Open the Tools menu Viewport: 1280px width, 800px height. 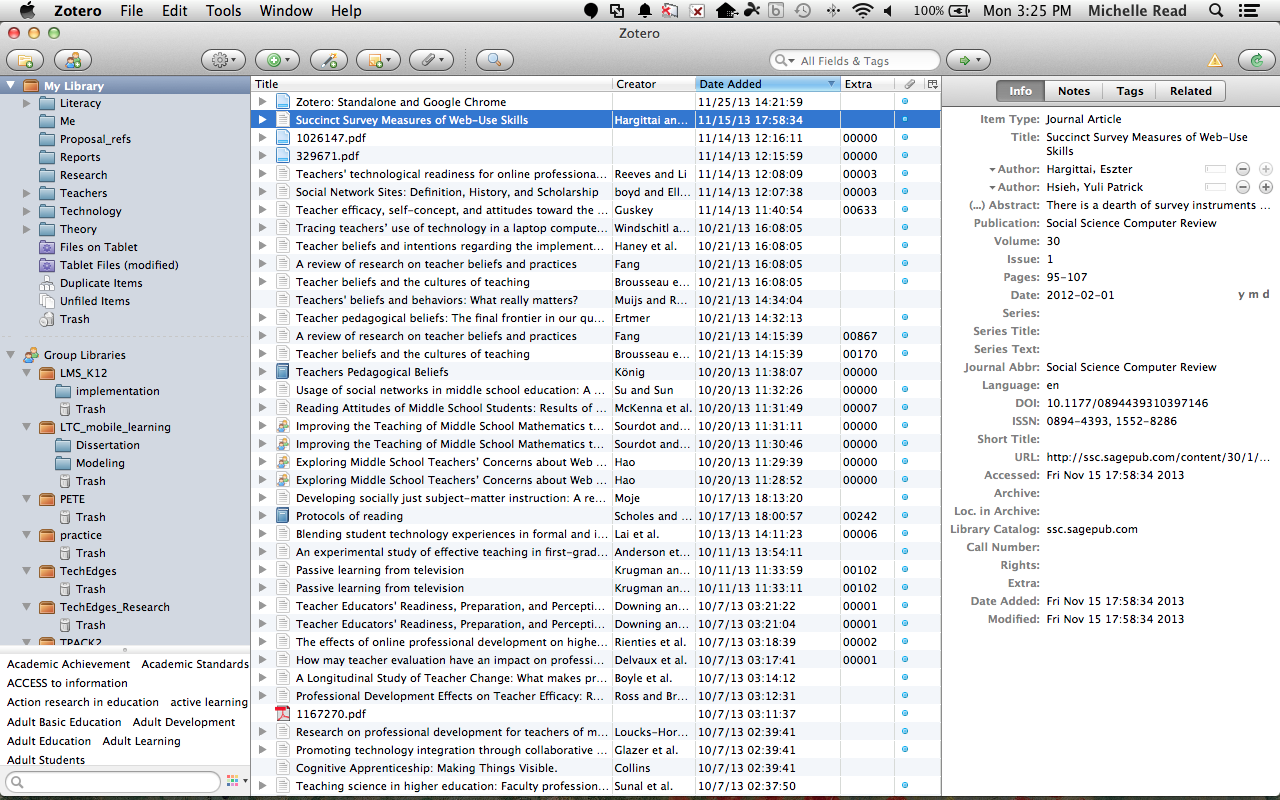[x=223, y=11]
